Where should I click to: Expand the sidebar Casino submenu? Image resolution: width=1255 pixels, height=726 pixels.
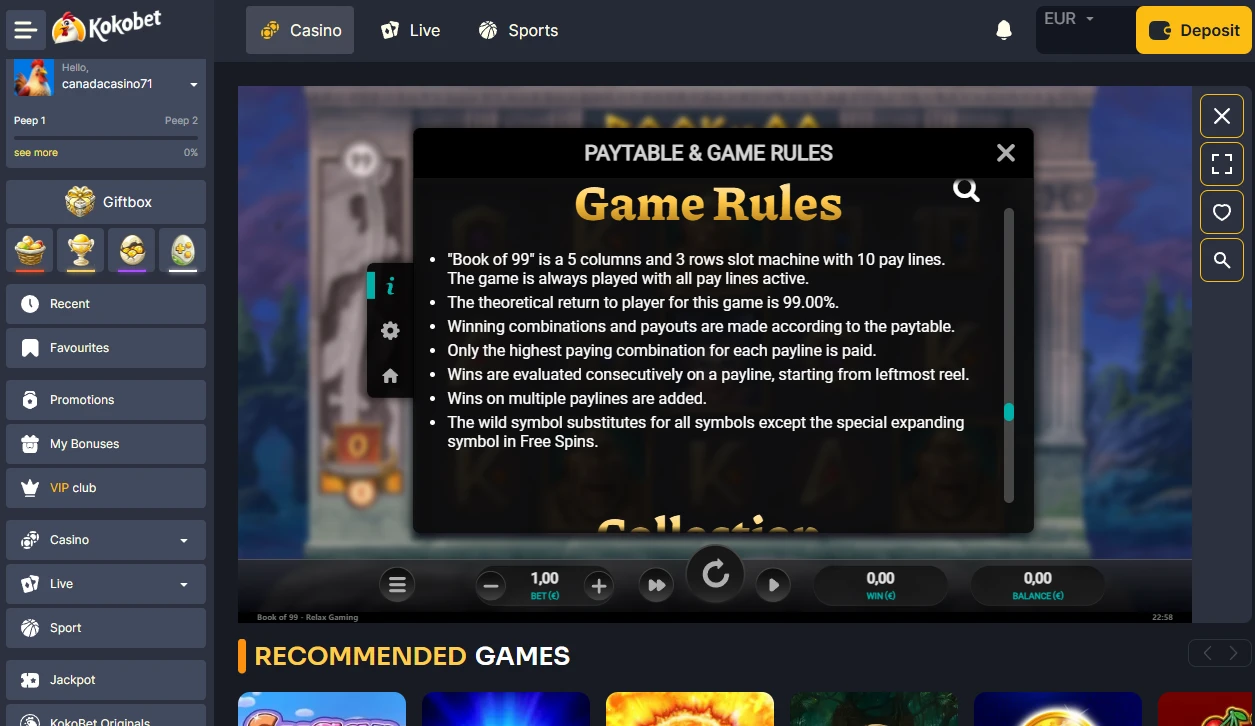[106, 540]
